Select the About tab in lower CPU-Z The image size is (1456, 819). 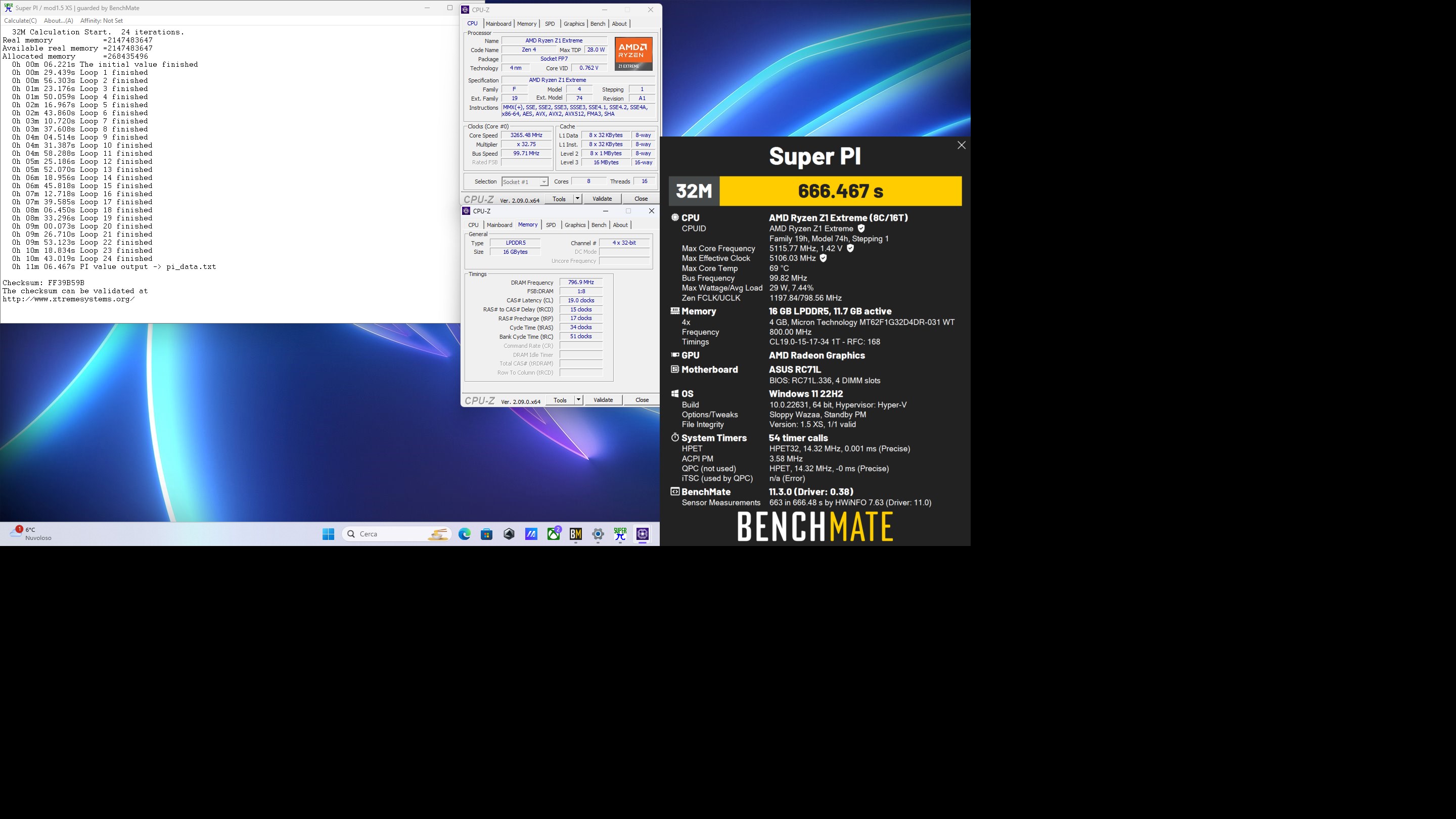point(621,225)
